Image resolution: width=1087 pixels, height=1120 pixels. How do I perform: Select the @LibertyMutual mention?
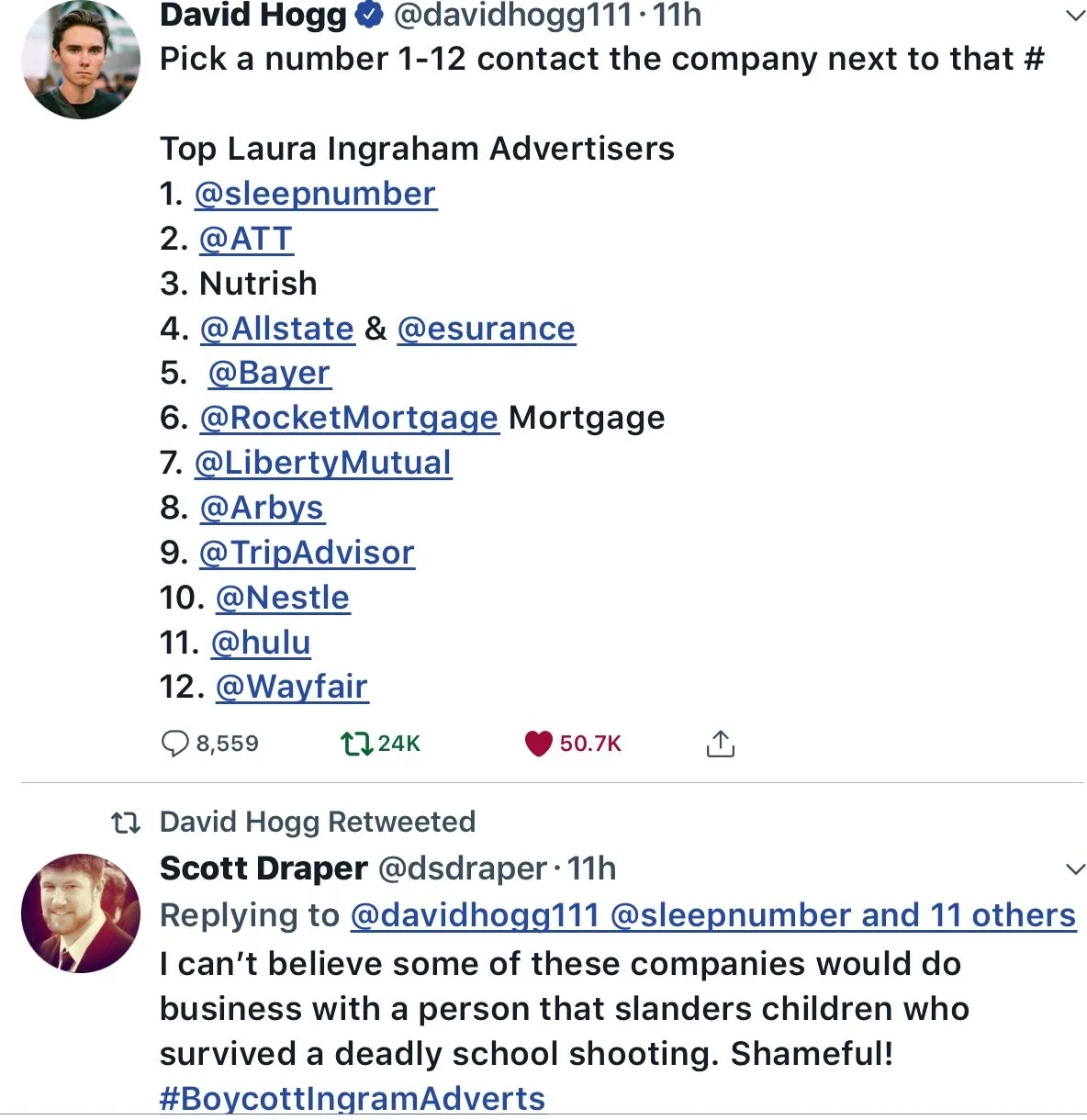[323, 463]
